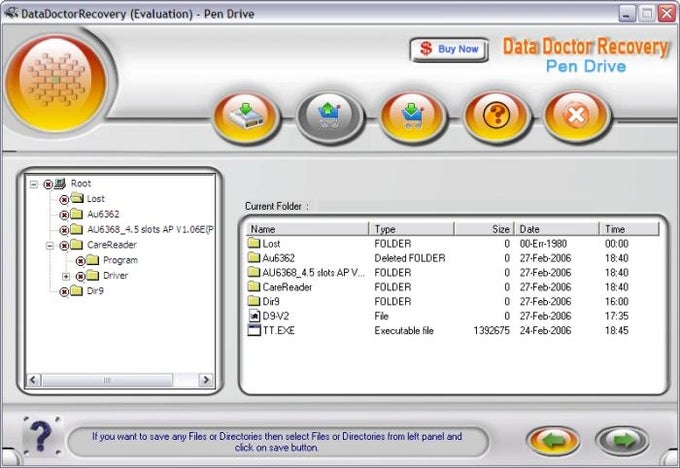Click the Au6362 folder icon in file list
The height and width of the screenshot is (468, 680).
tap(254, 257)
